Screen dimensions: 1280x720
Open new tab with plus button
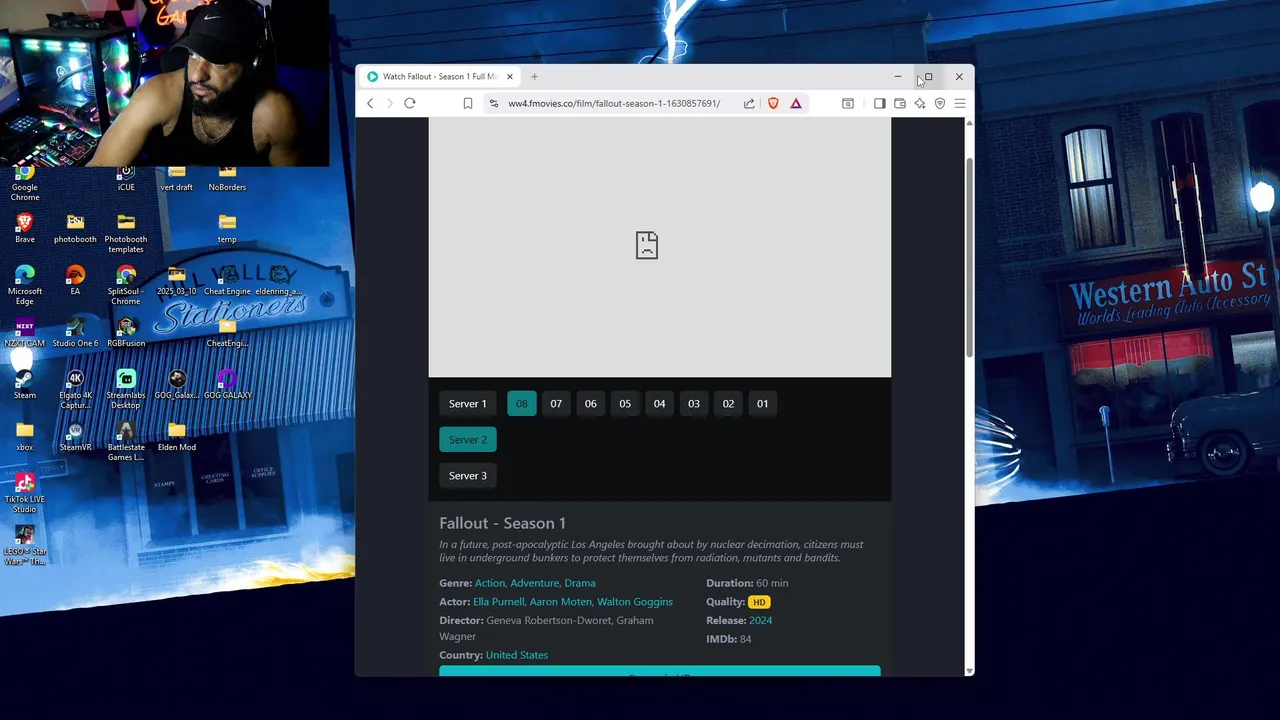pos(534,77)
